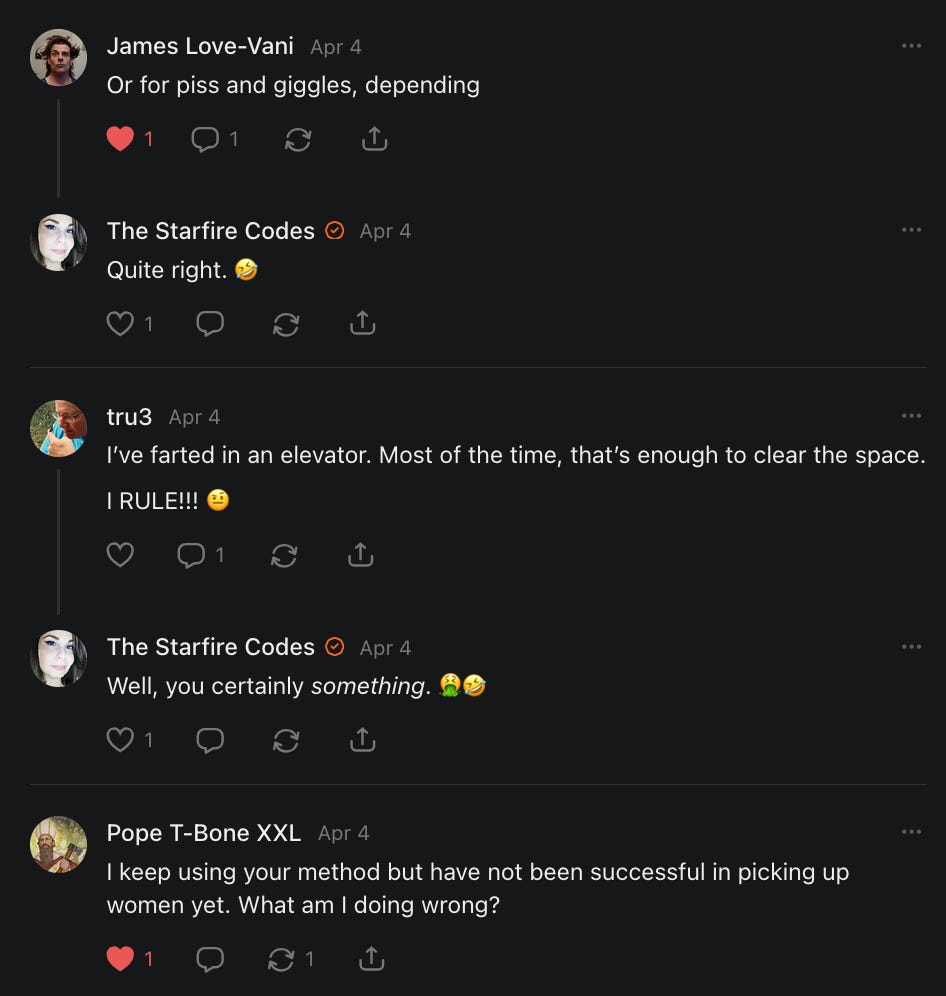Open tru3's profile name link

point(129,417)
